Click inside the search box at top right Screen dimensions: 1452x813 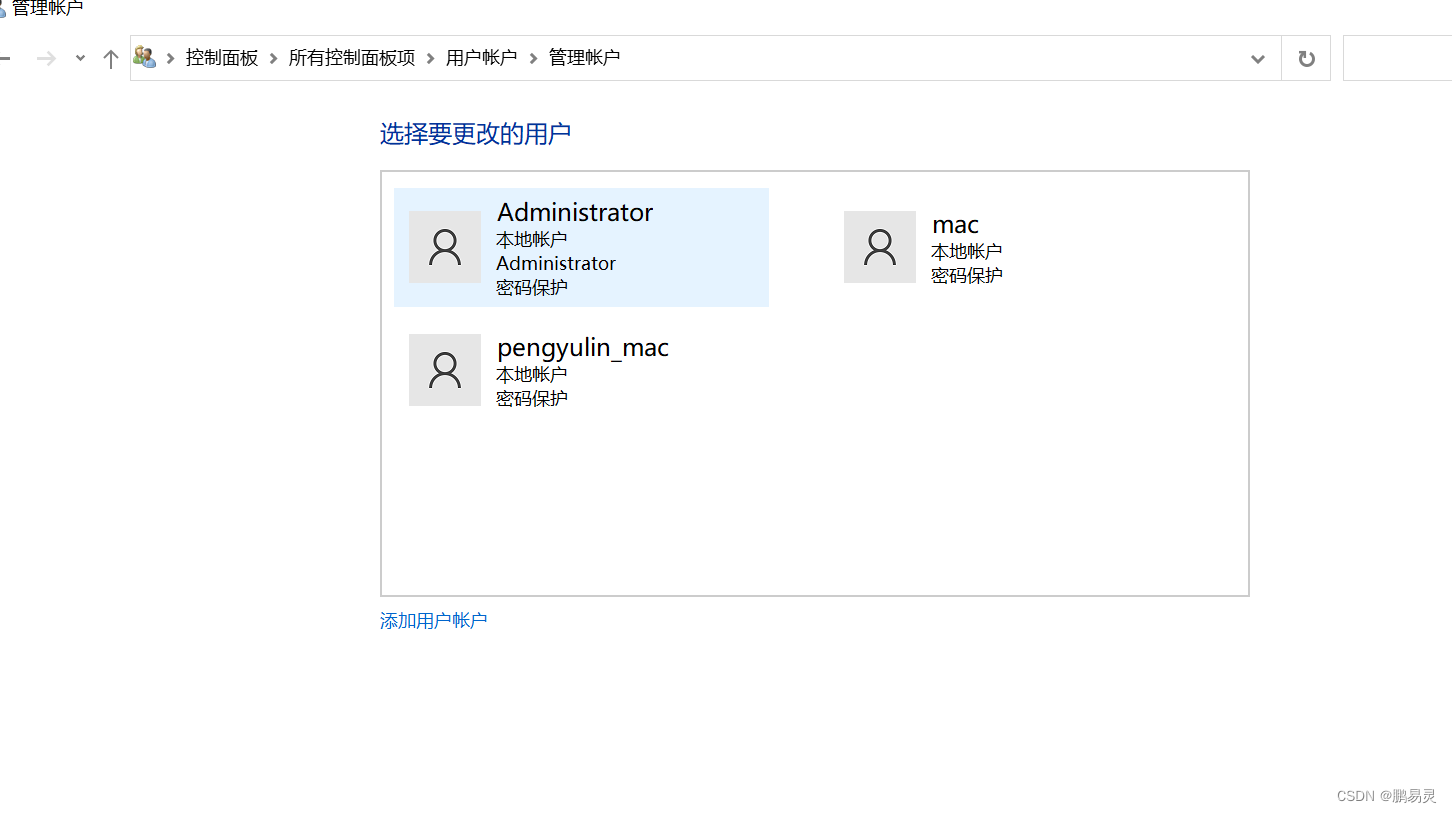(x=1400, y=57)
